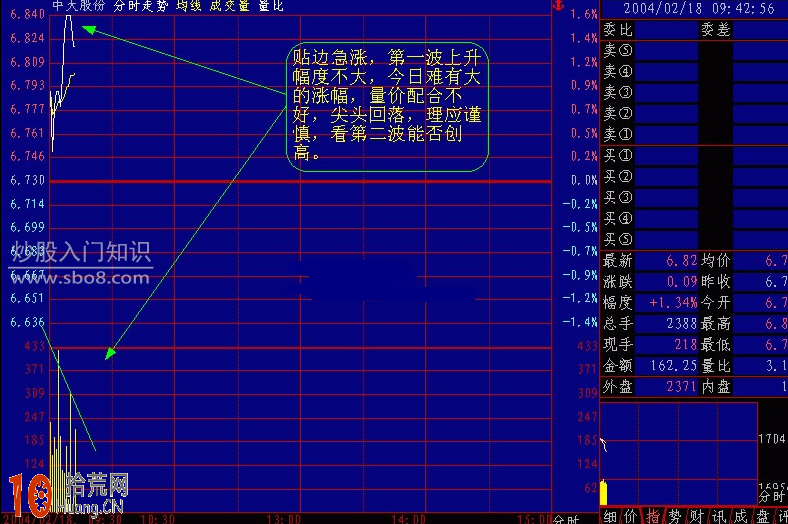Click the 1.6% percent axis label
The image size is (788, 524).
click(x=583, y=15)
